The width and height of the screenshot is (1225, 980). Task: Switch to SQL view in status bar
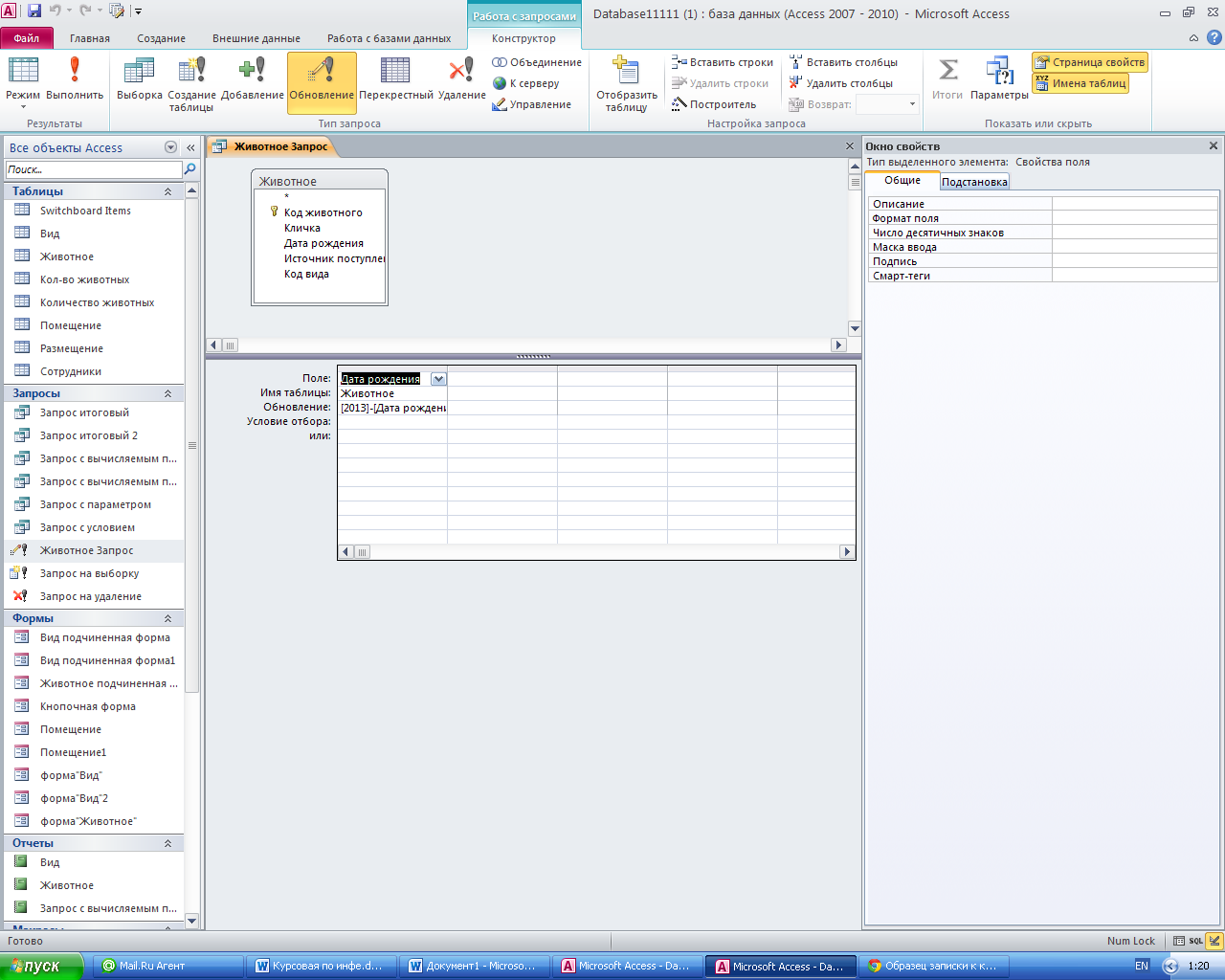point(1196,941)
